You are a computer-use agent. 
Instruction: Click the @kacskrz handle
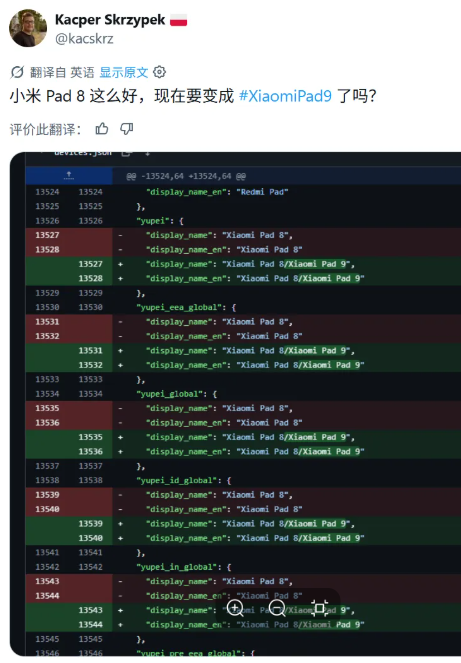(x=84, y=39)
